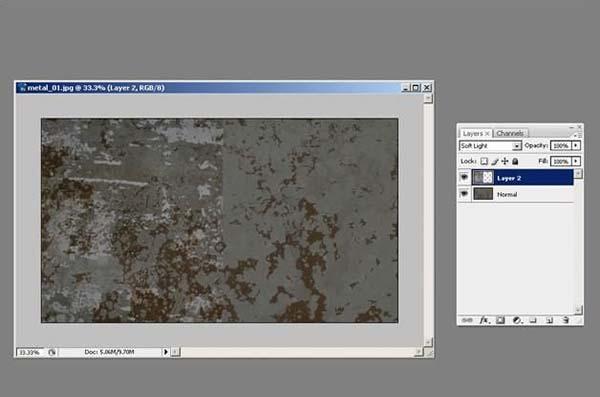This screenshot has height=397, width=600.
Task: Hide Layer 2 using its eye icon
Action: [x=464, y=177]
